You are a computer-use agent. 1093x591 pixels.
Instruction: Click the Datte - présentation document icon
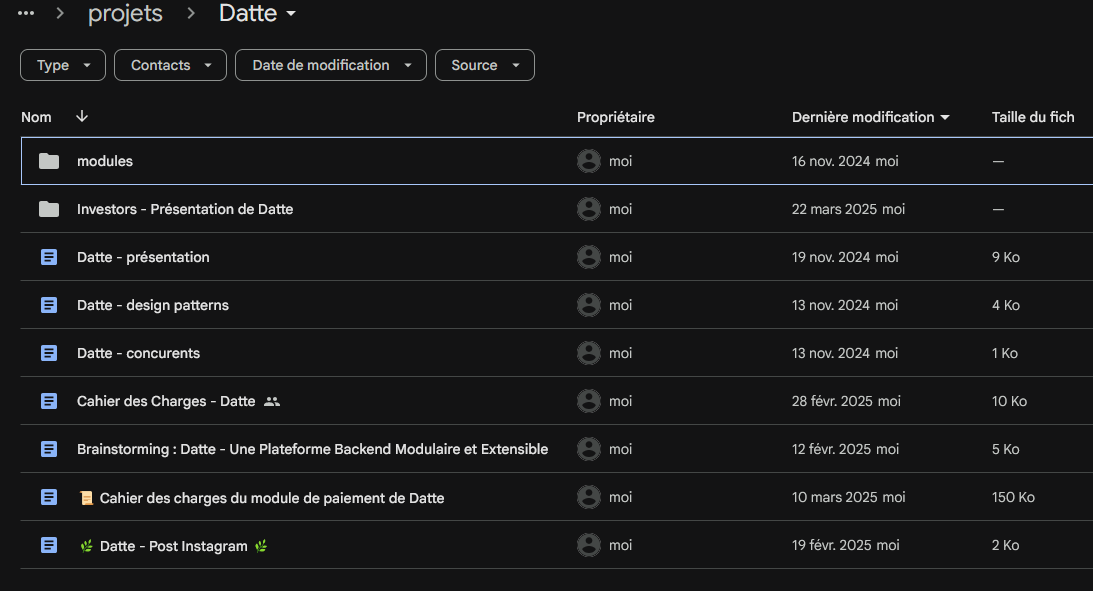pyautogui.click(x=49, y=257)
